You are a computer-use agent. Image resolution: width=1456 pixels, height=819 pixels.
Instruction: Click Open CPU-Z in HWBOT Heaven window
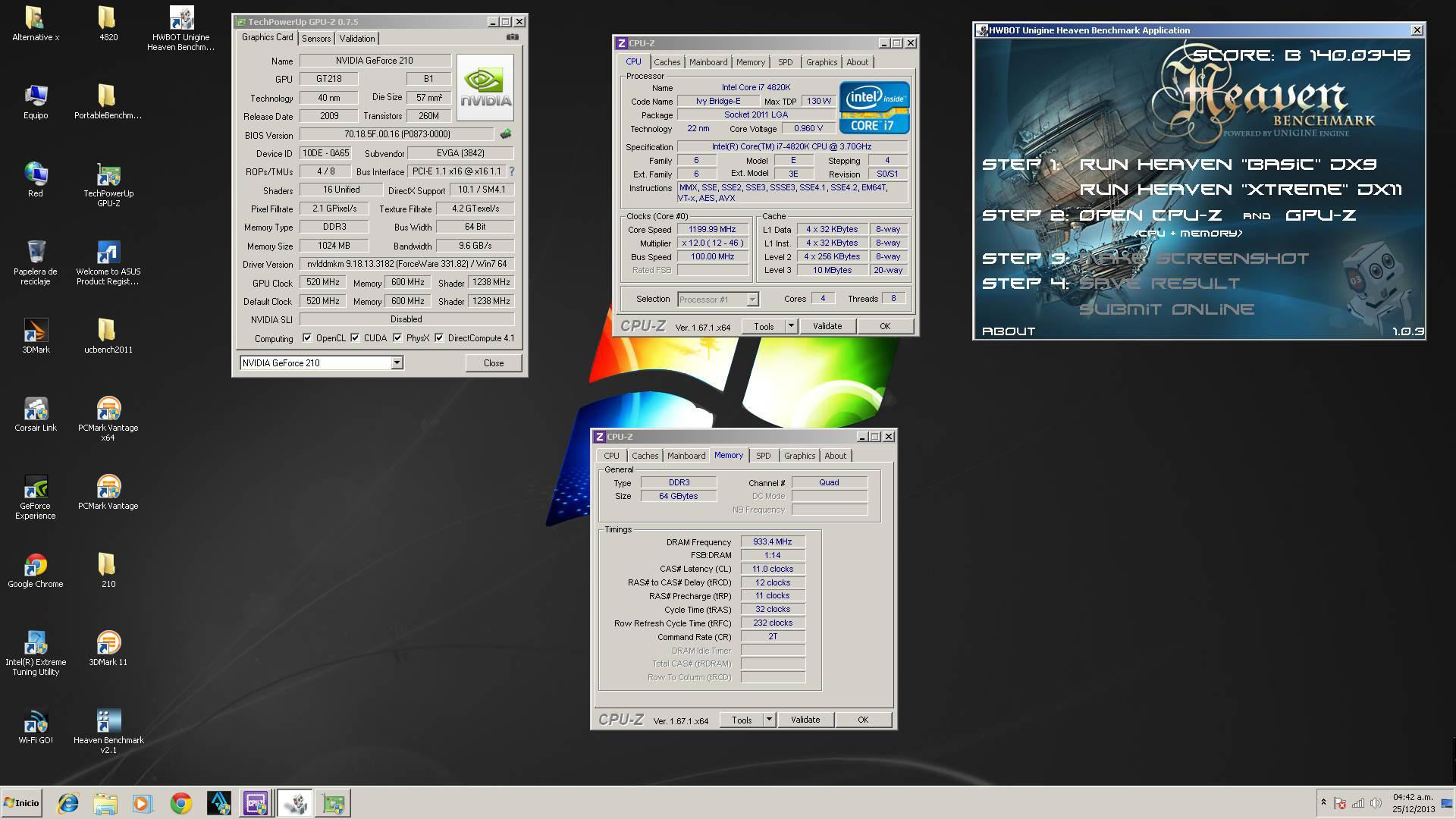pos(1150,215)
